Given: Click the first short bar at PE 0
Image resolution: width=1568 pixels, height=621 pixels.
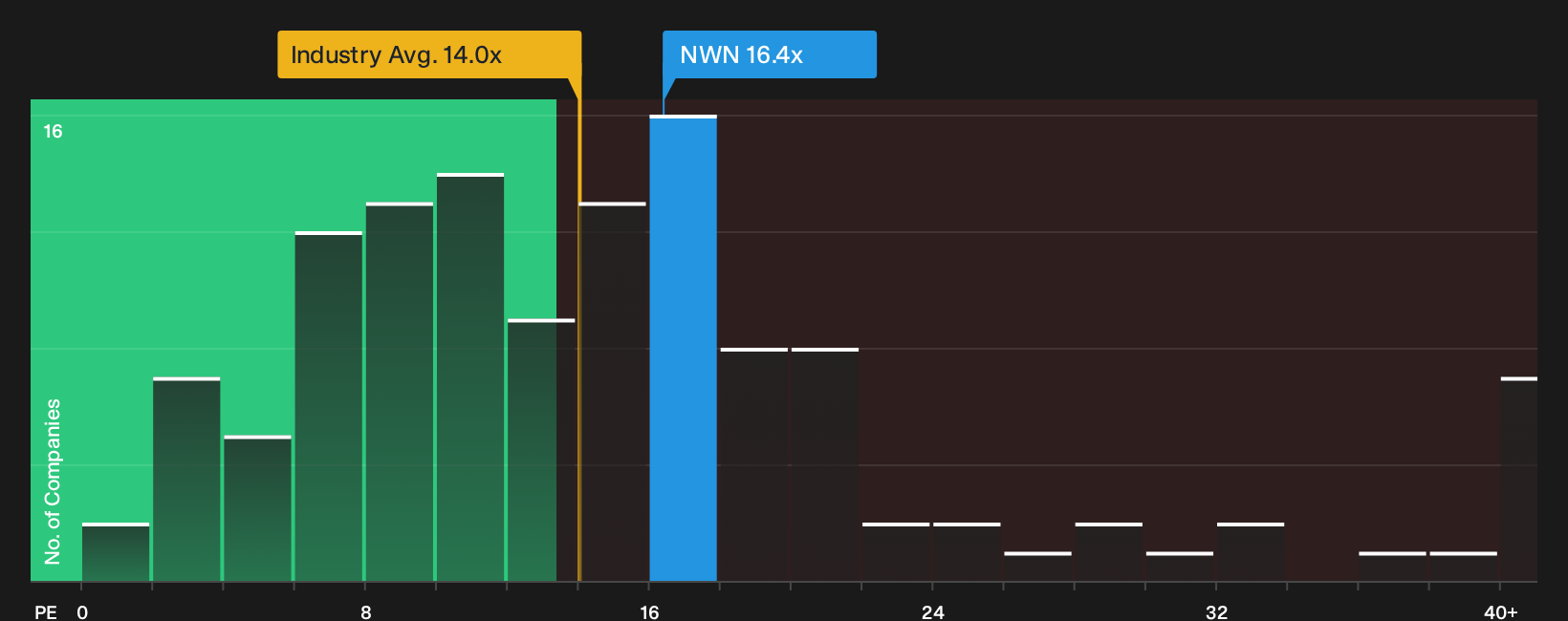Looking at the screenshot, I should pyautogui.click(x=116, y=552).
